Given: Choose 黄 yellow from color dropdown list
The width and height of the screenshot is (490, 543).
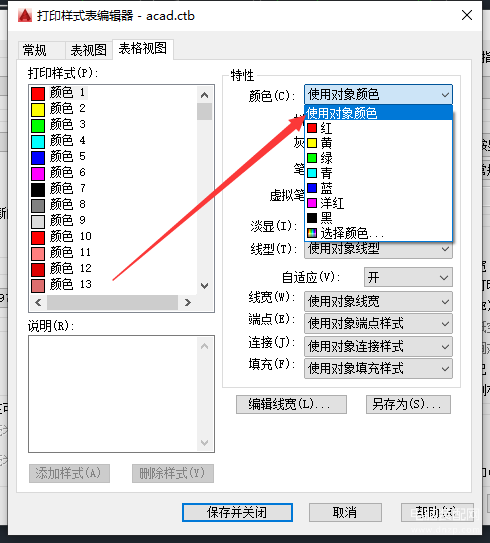Looking at the screenshot, I should coord(378,143).
